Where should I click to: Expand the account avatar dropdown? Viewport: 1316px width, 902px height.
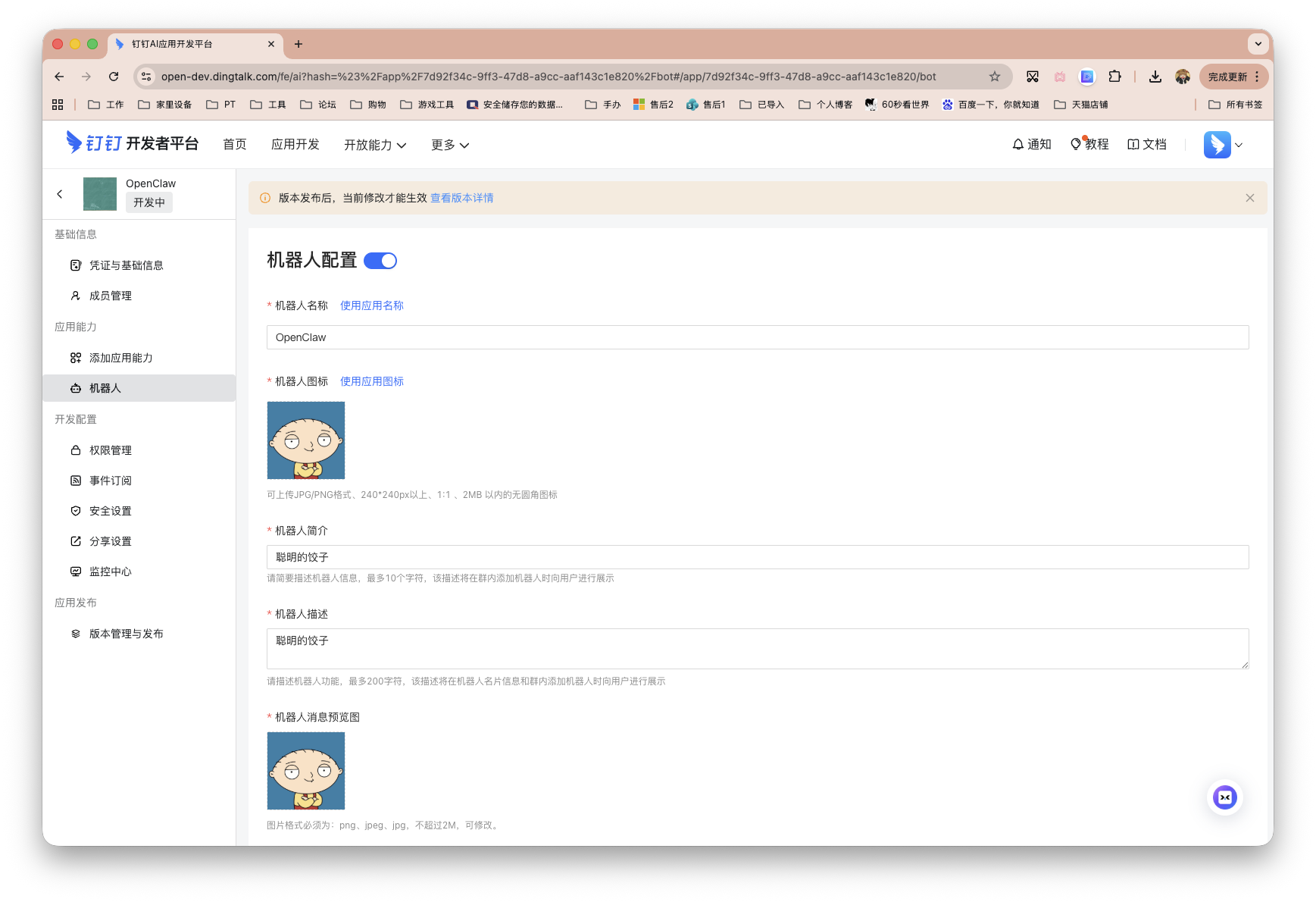point(1222,144)
